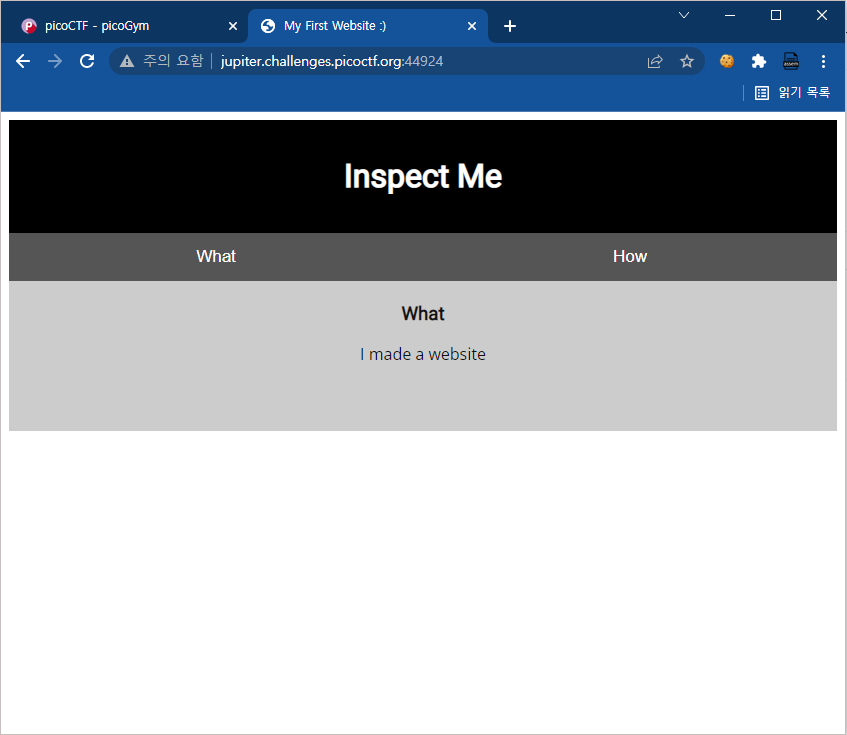
Task: Click the assembly extension icon
Action: pyautogui.click(x=791, y=61)
